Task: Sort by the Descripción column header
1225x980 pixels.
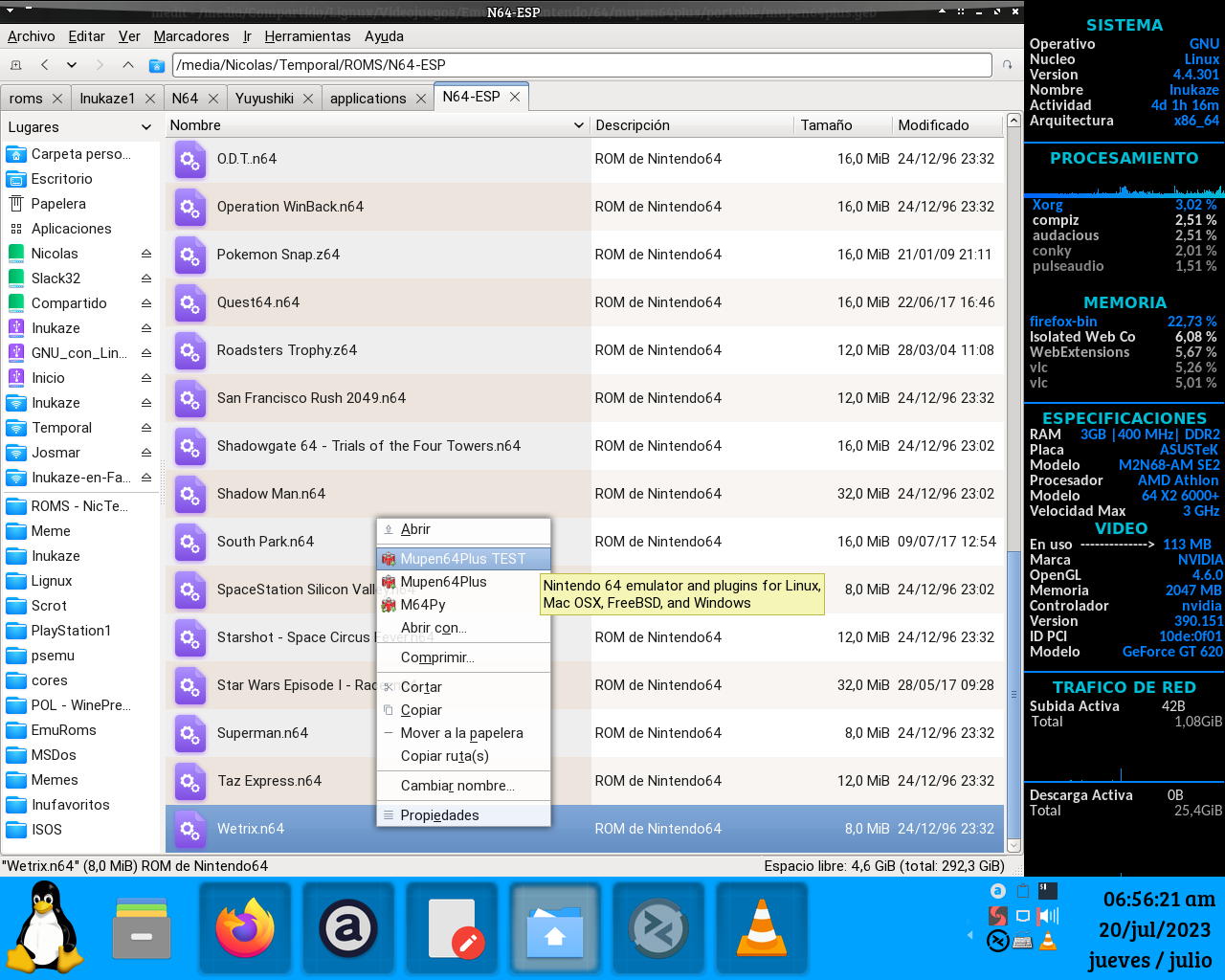Action: point(691,125)
